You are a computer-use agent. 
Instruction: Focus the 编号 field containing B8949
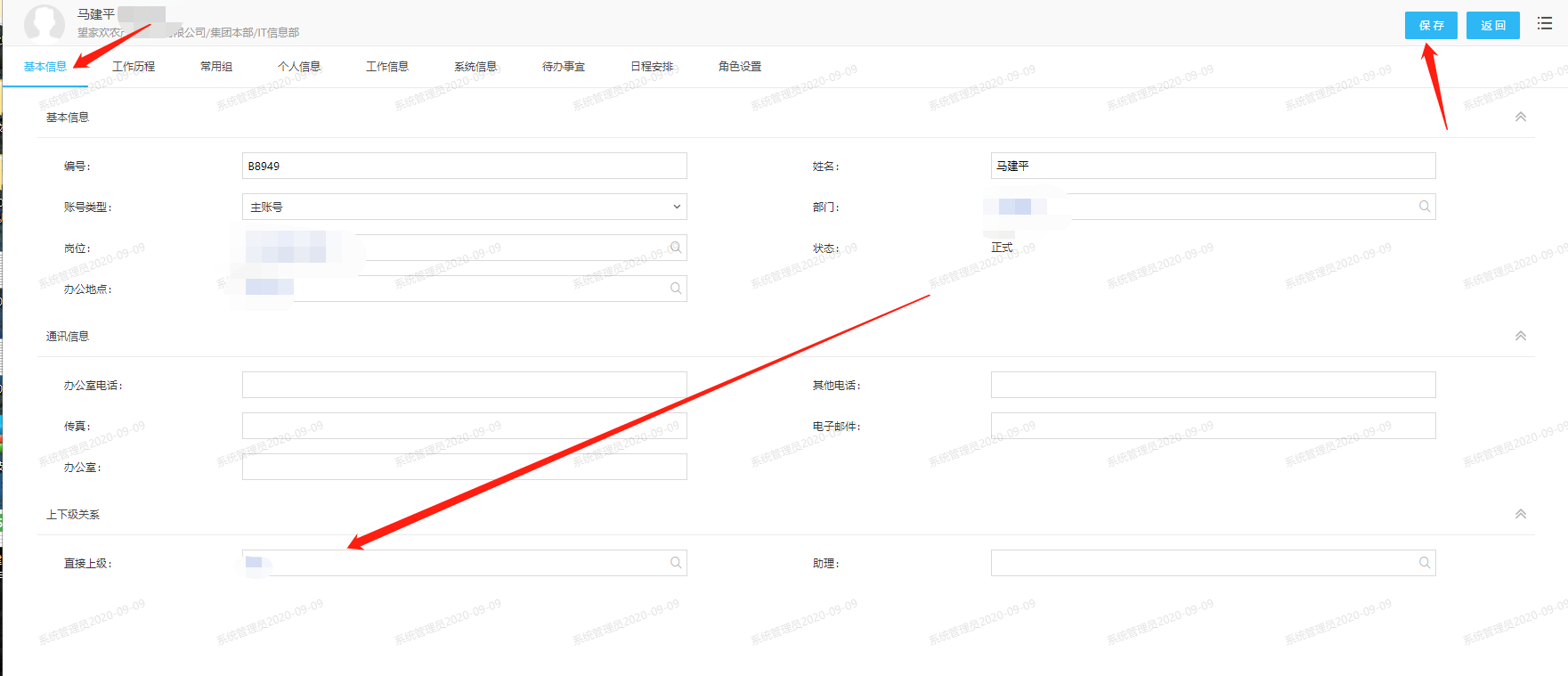[x=465, y=166]
